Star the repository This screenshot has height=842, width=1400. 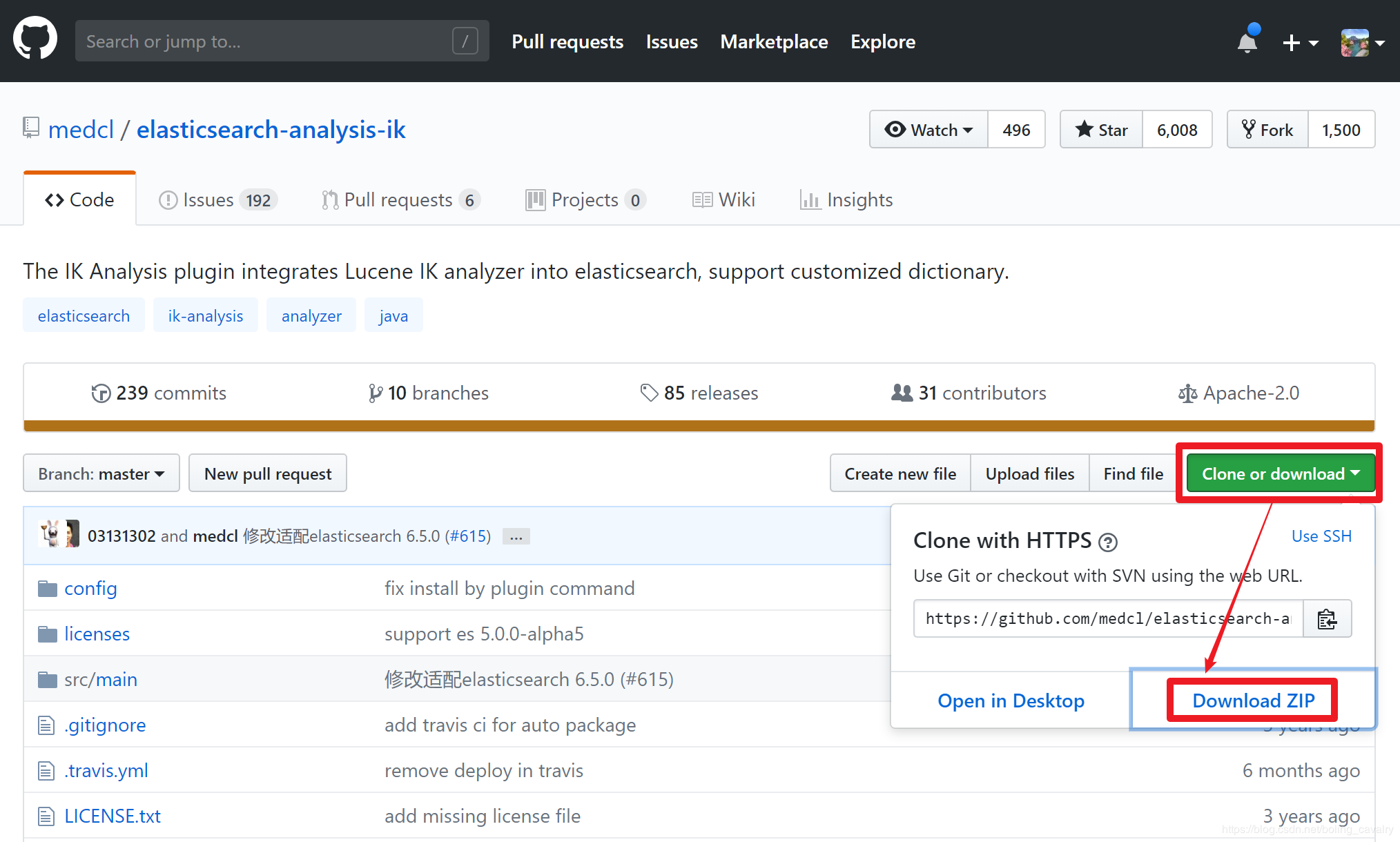[x=1102, y=130]
